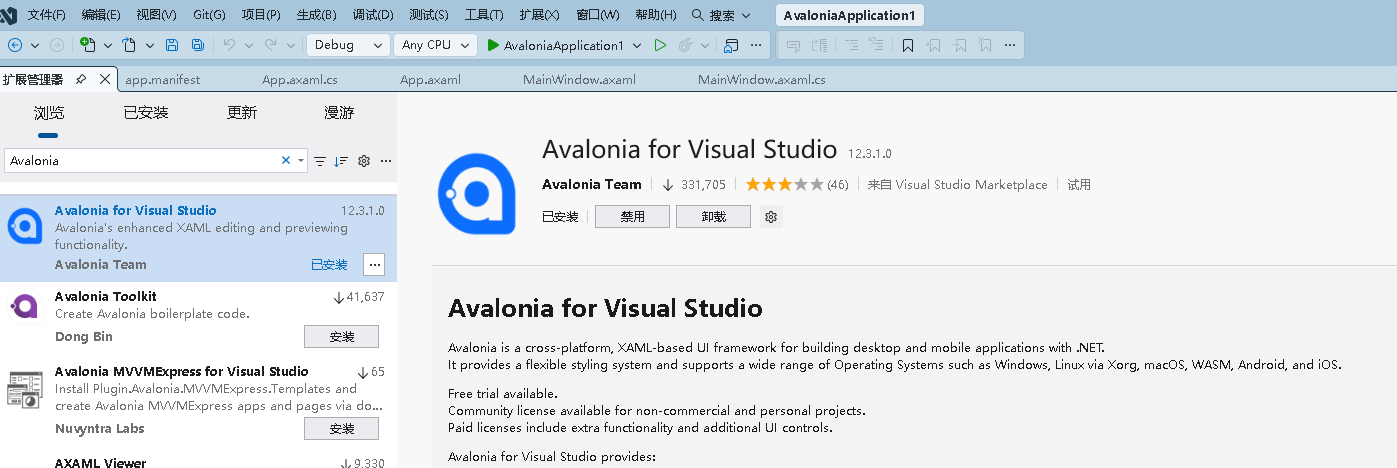1397x468 pixels.
Task: Click the 禁用 button
Action: click(632, 216)
